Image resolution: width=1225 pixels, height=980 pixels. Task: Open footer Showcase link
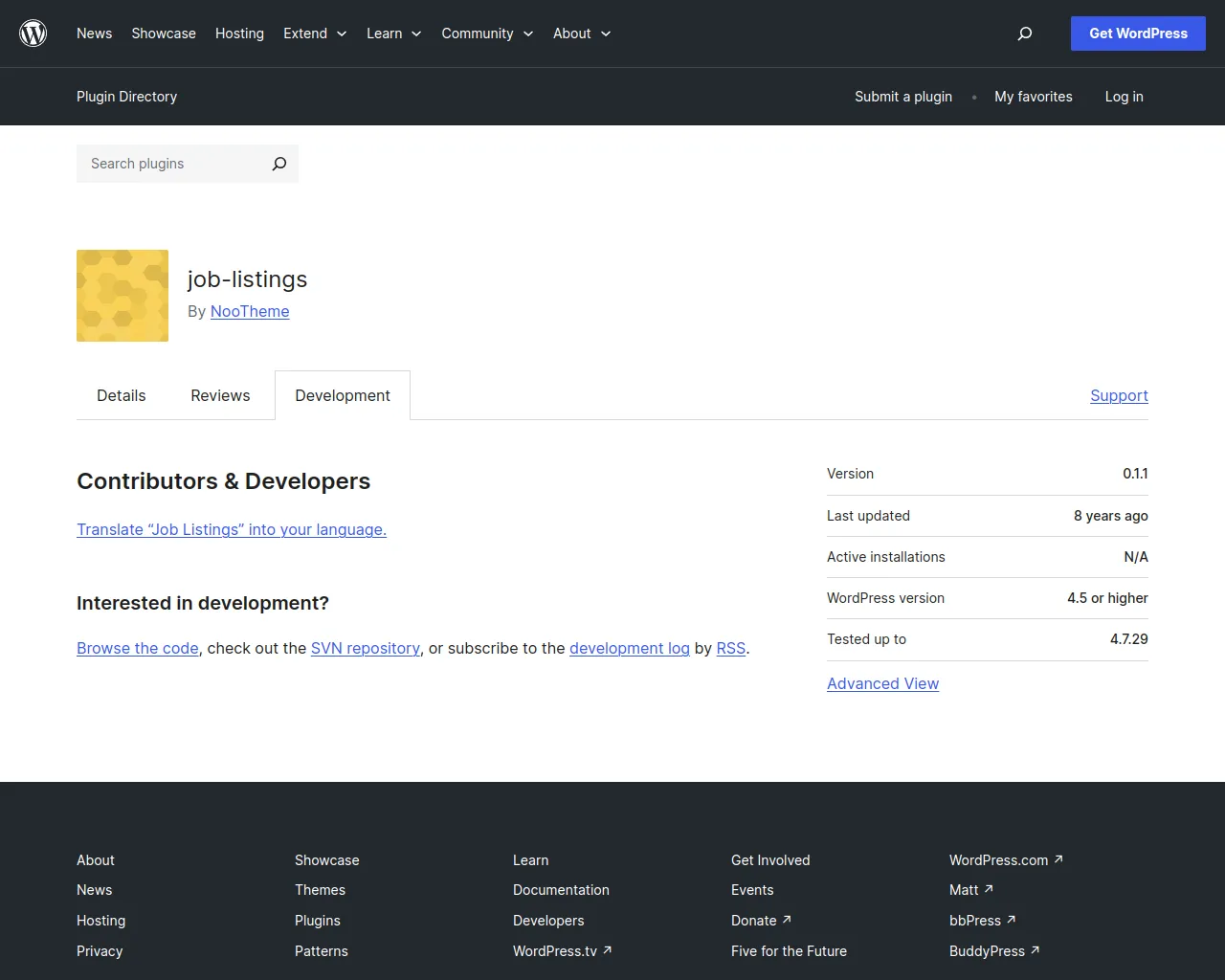coord(327,860)
